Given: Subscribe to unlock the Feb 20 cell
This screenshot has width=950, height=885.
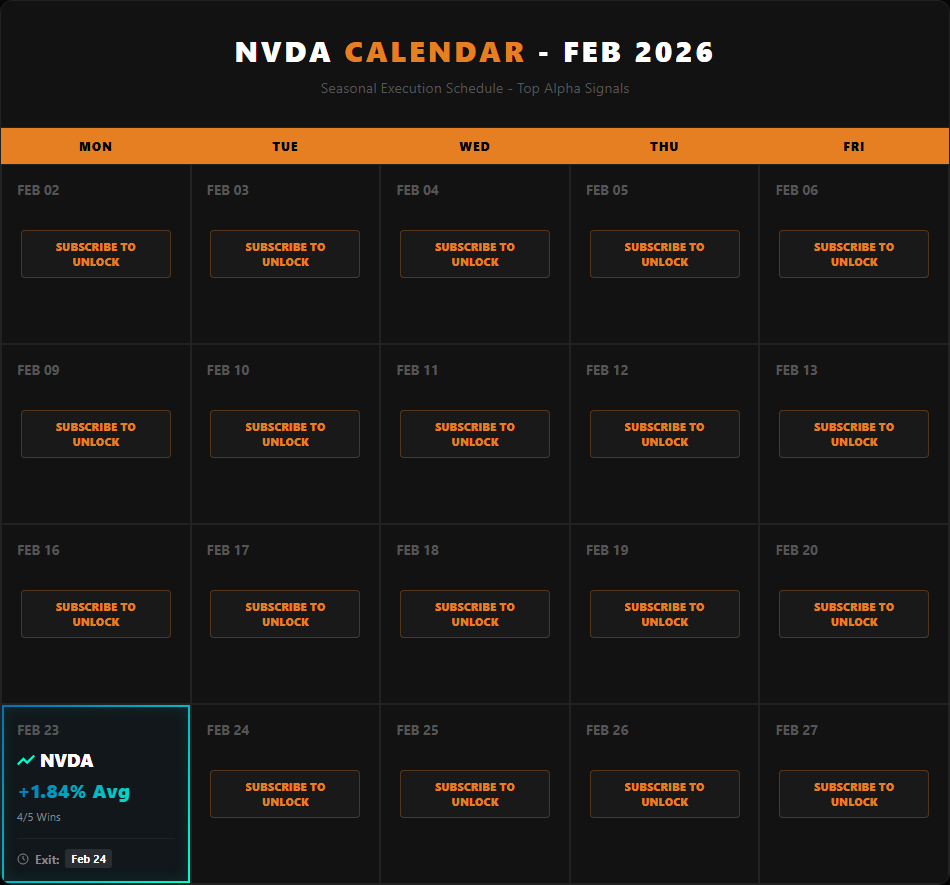Looking at the screenshot, I should pyautogui.click(x=853, y=614).
